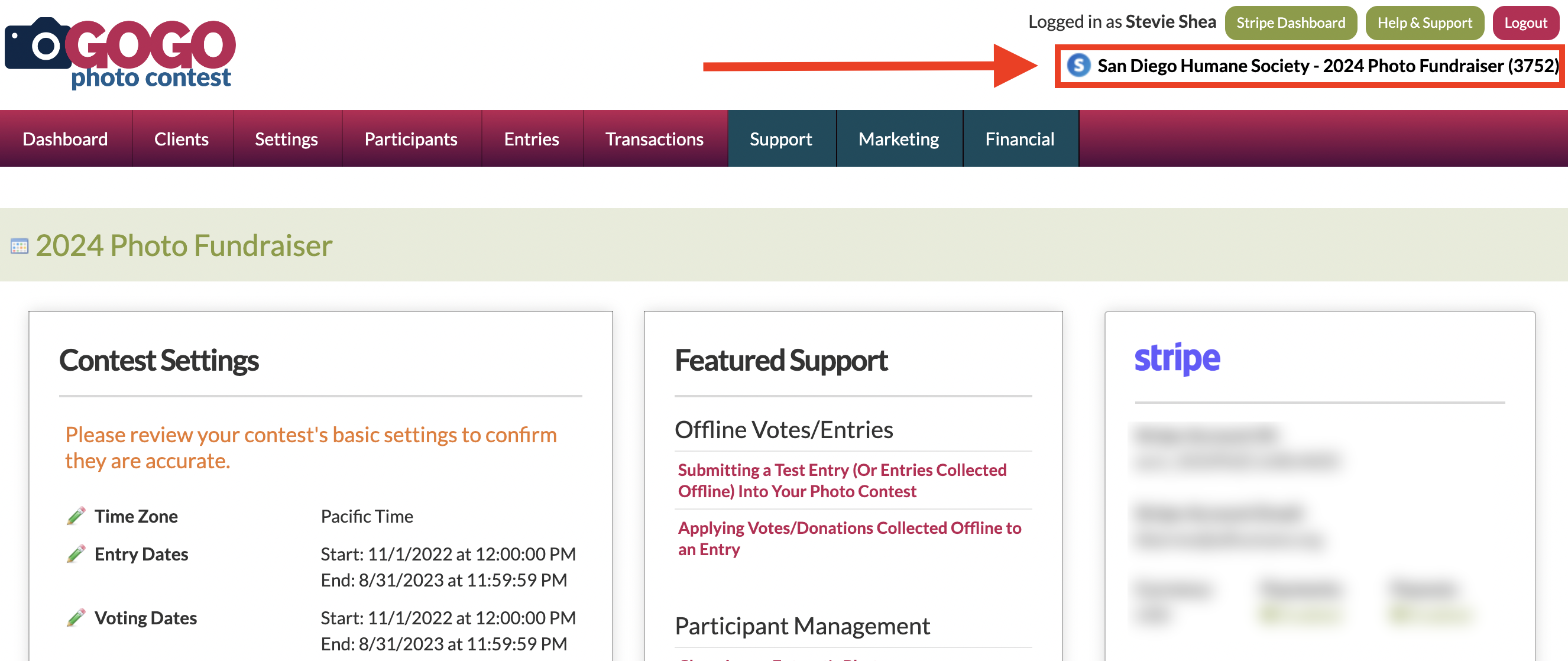The height and width of the screenshot is (661, 1568).
Task: Switch to the Support tab
Action: pyautogui.click(x=780, y=139)
